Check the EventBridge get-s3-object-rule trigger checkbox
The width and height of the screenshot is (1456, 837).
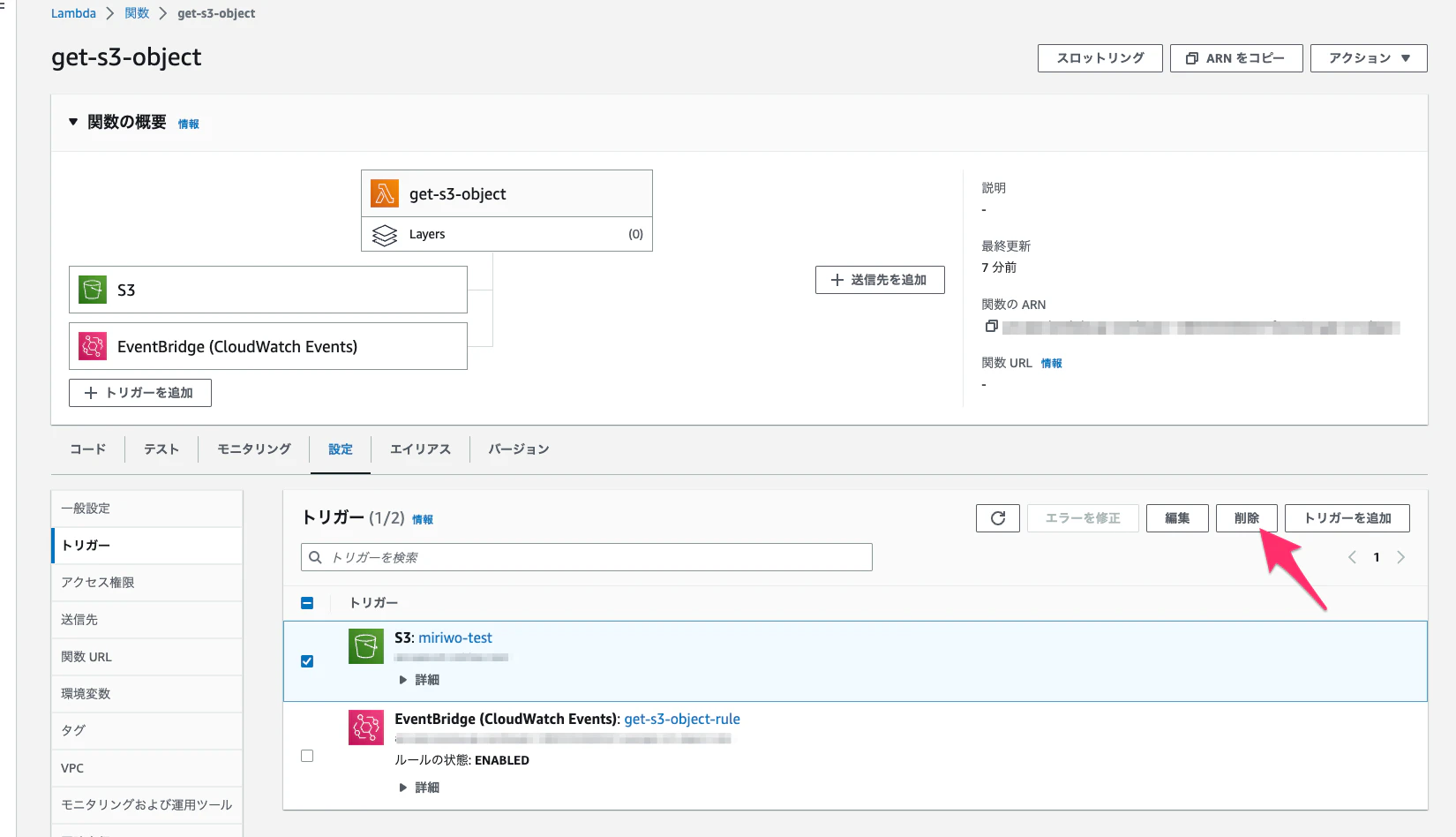[x=307, y=756]
